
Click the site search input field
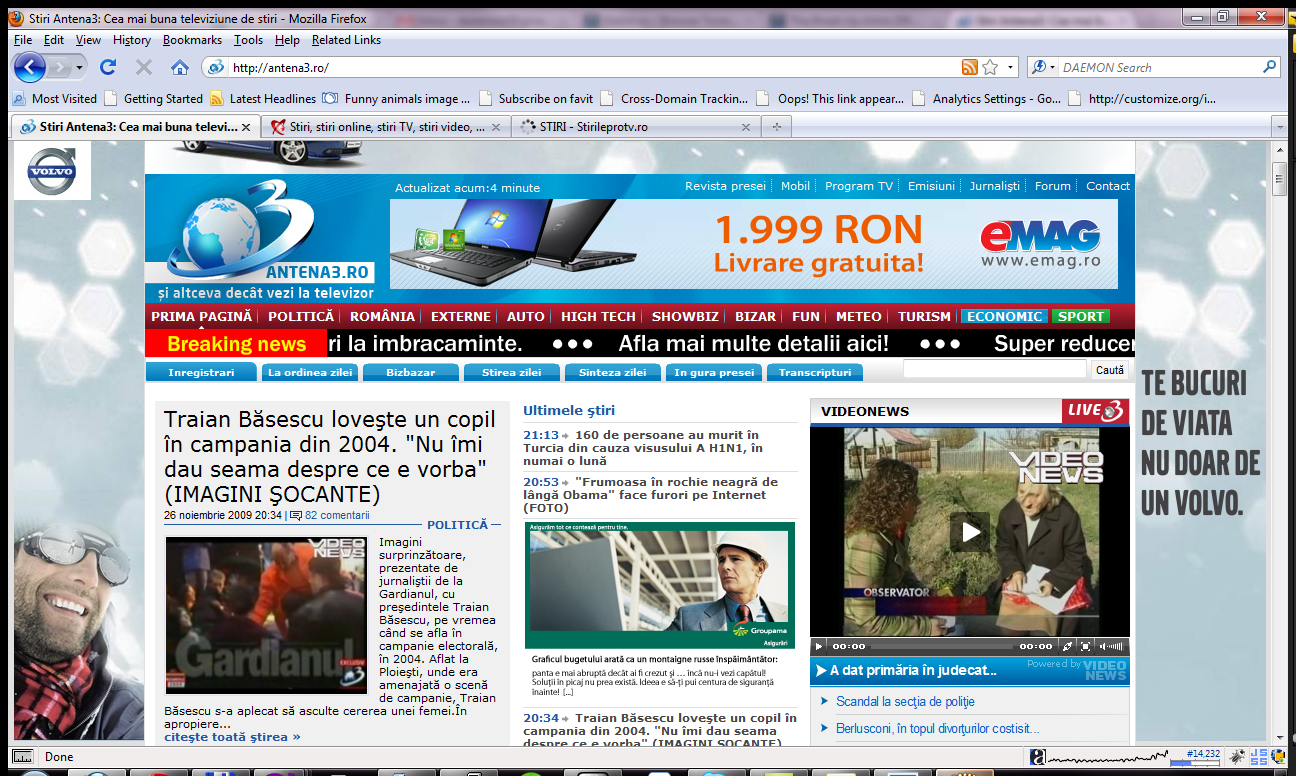995,369
